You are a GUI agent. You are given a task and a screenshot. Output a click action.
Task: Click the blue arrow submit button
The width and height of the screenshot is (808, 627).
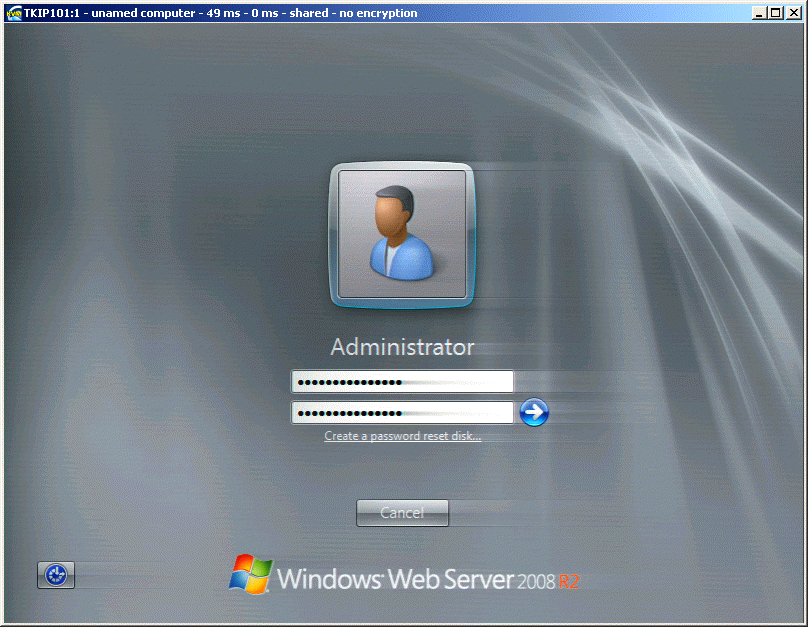pyautogui.click(x=534, y=412)
